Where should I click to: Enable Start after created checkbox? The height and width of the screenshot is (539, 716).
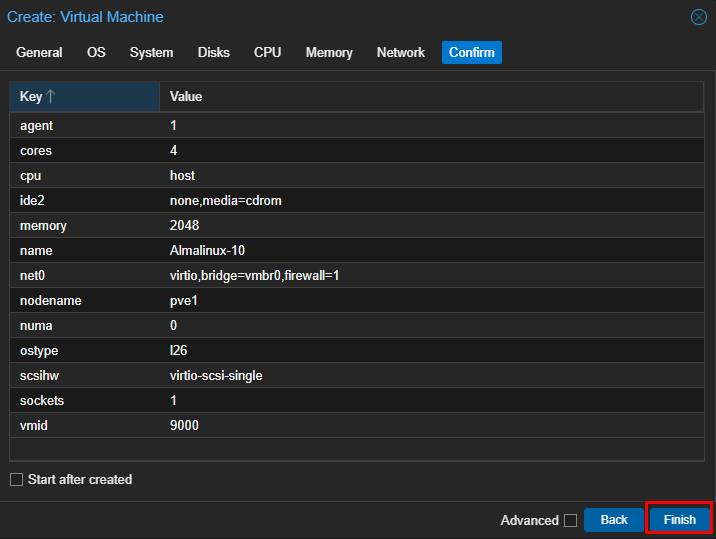pyautogui.click(x=16, y=480)
